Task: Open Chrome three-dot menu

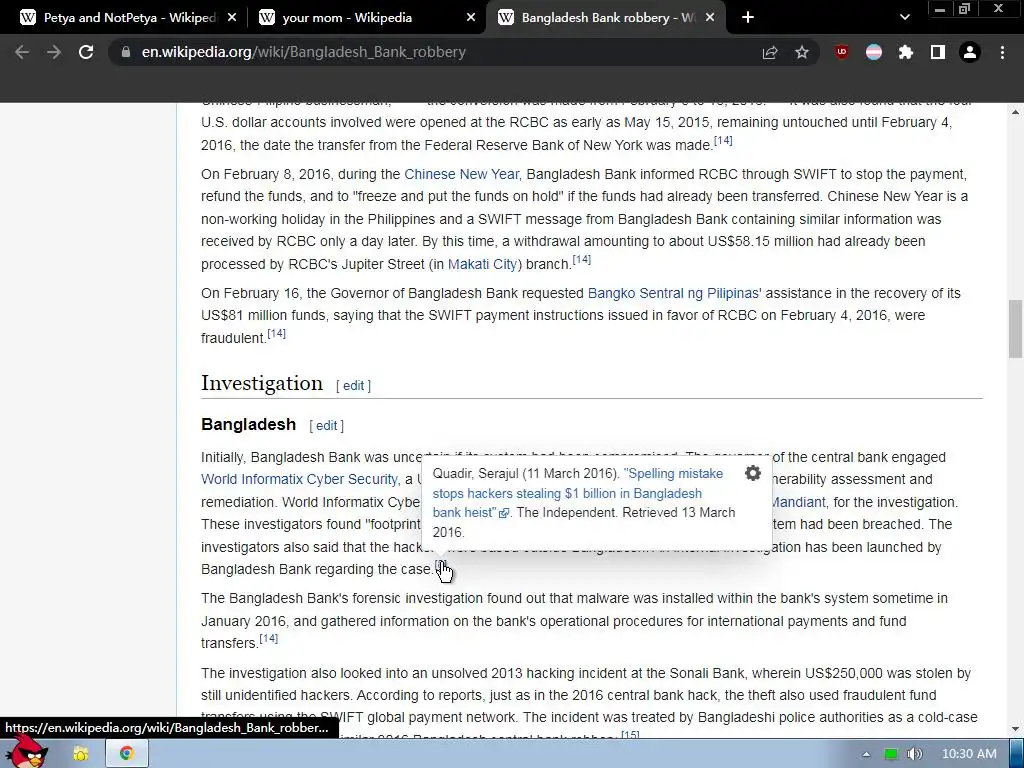Action: coord(1002,52)
